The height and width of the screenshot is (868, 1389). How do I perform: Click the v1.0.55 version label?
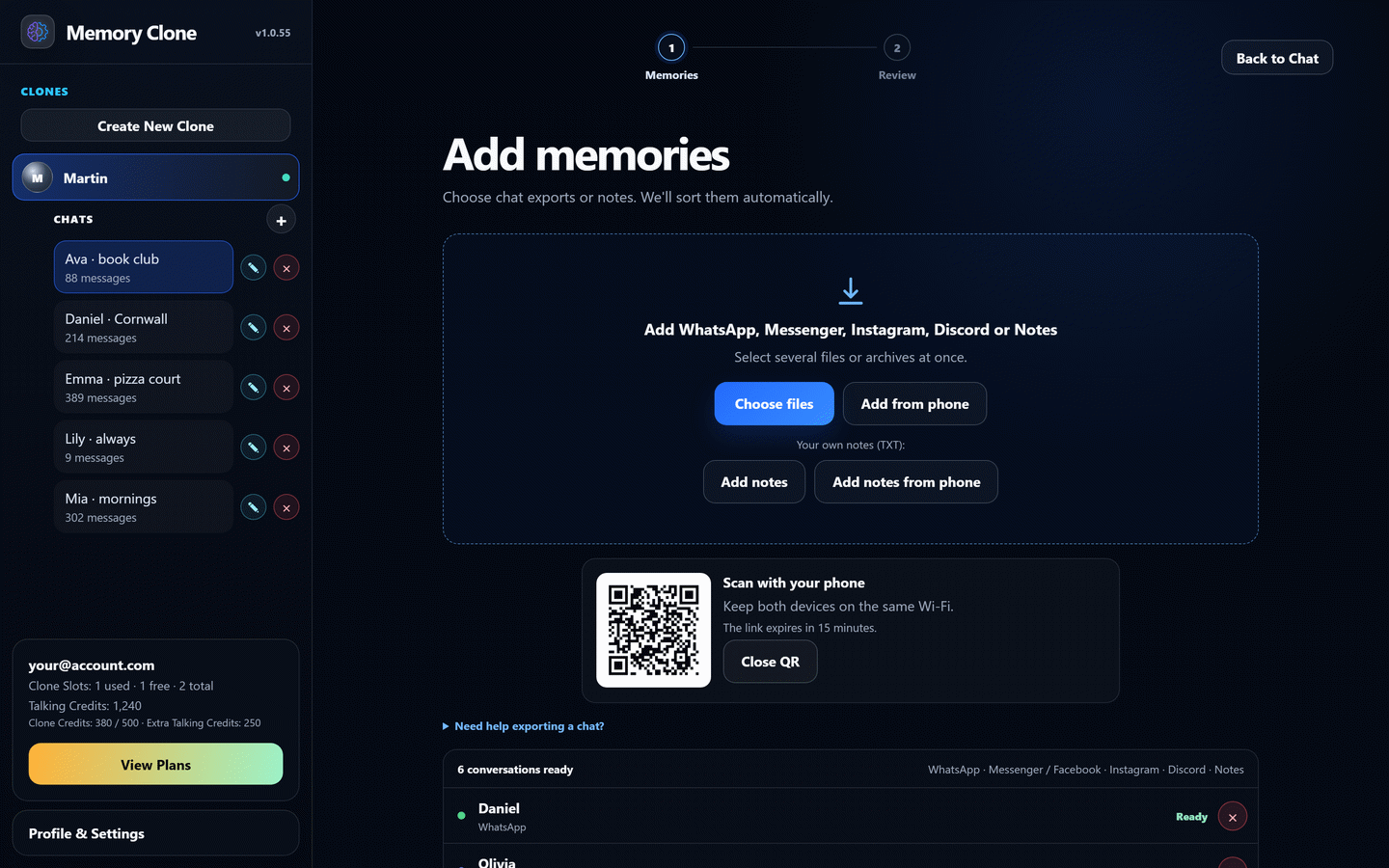273,33
